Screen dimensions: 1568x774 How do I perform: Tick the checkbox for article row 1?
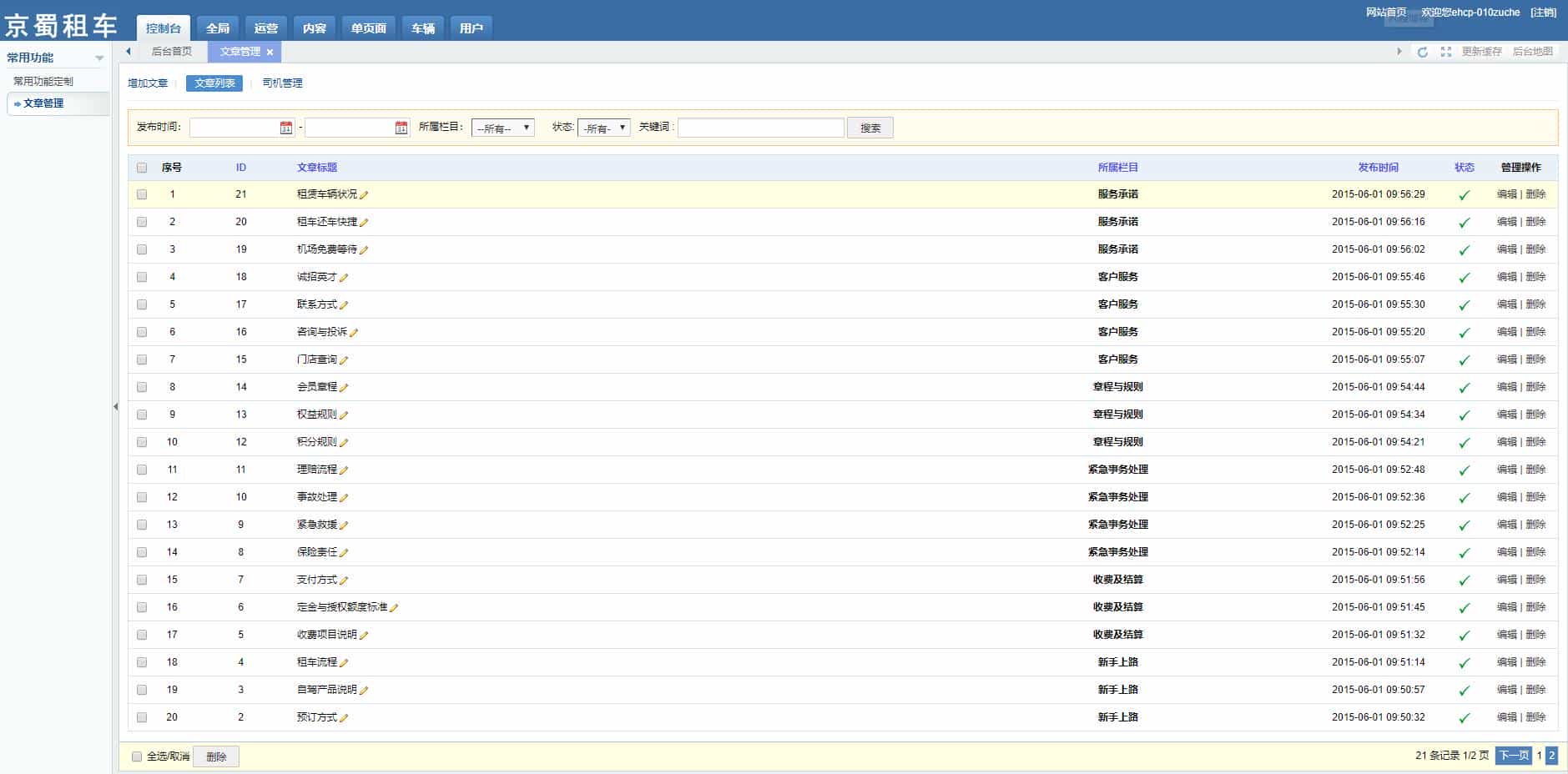[x=142, y=194]
